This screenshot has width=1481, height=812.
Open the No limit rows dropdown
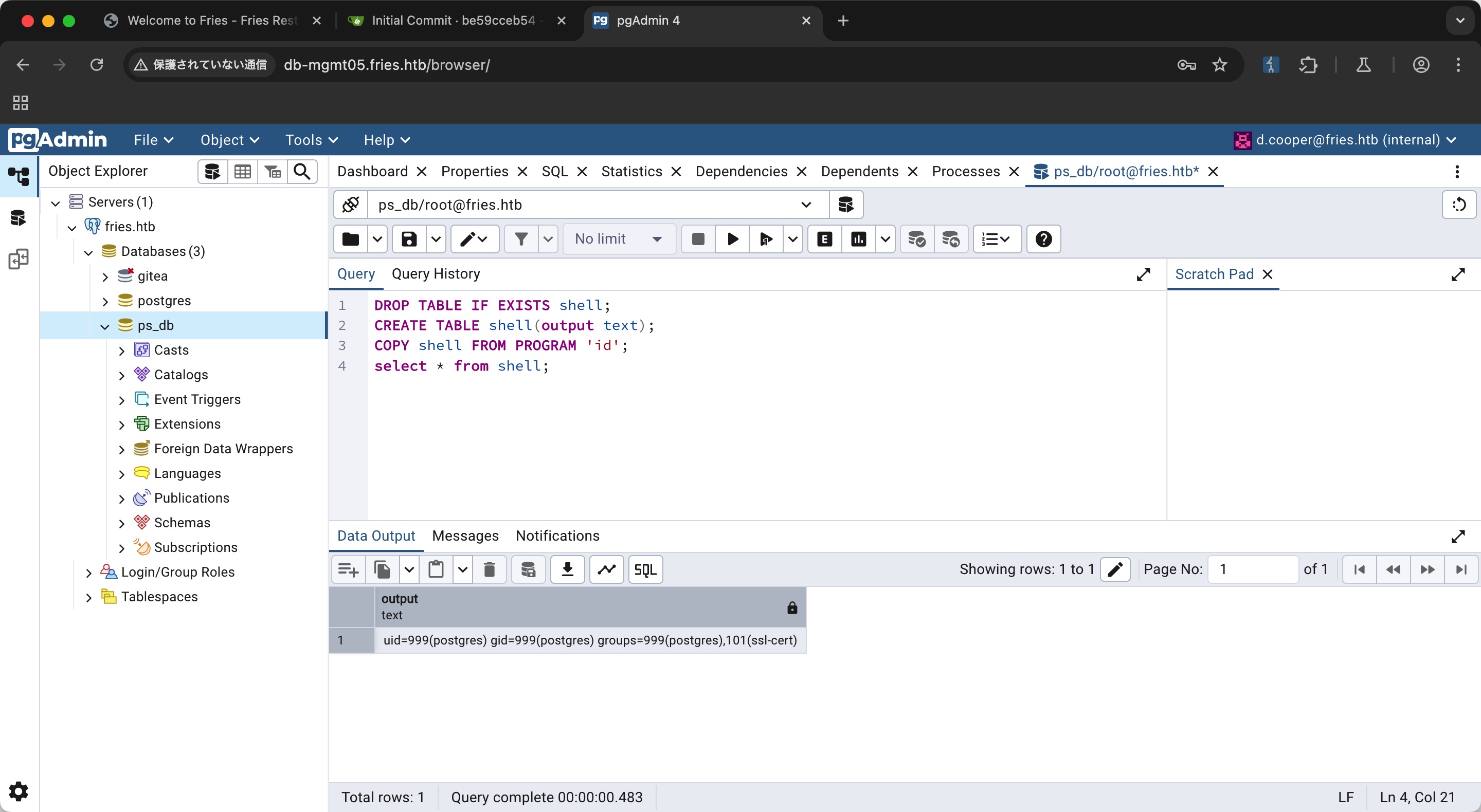coord(618,239)
